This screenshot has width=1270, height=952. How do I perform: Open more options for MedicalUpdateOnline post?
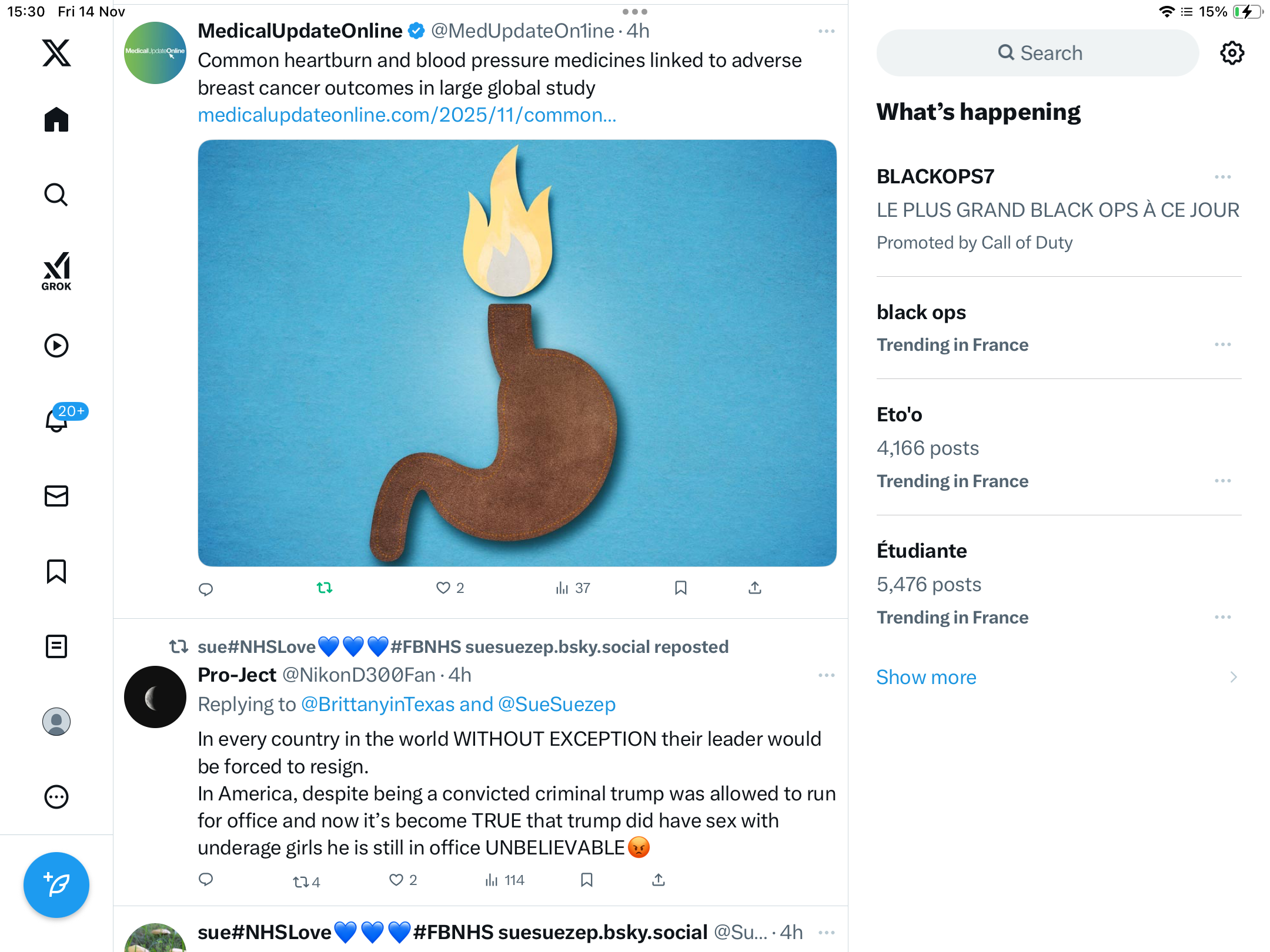click(826, 31)
